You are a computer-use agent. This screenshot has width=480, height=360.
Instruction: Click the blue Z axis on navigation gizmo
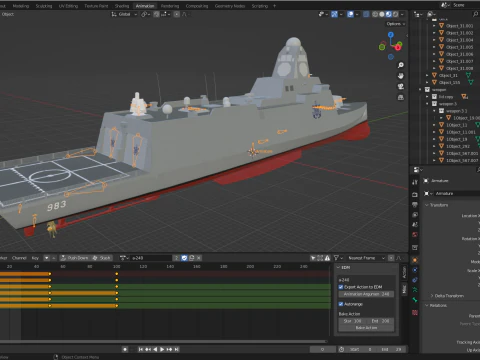[391, 34]
